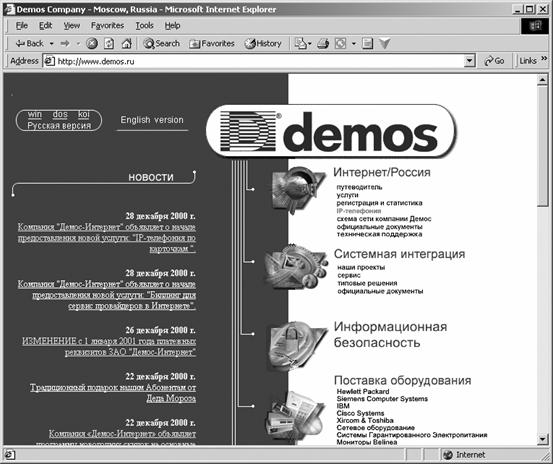Click the Forward arrow toolbar button

point(65,43)
